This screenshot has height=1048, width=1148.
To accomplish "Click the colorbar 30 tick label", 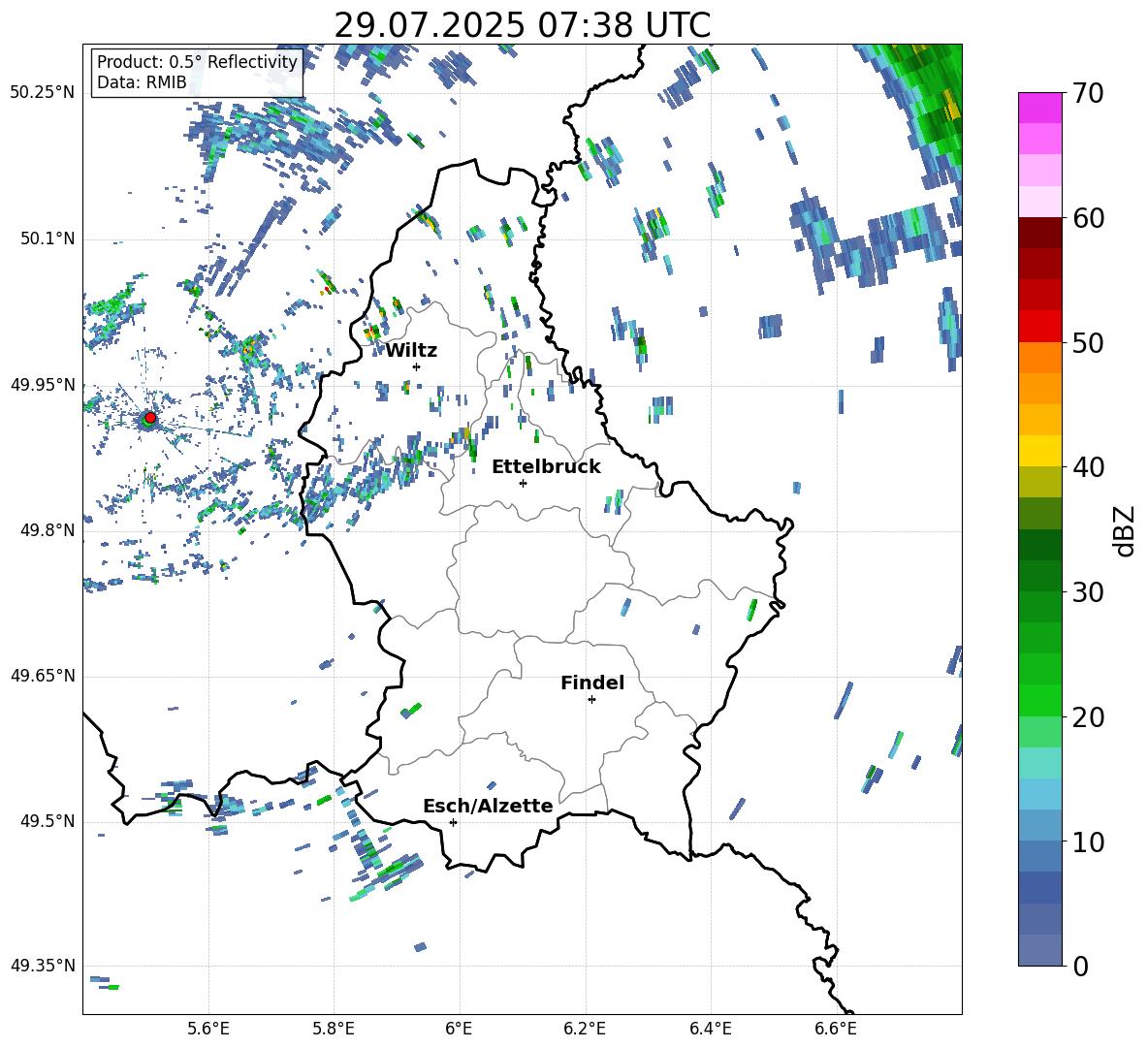I will click(x=1088, y=592).
